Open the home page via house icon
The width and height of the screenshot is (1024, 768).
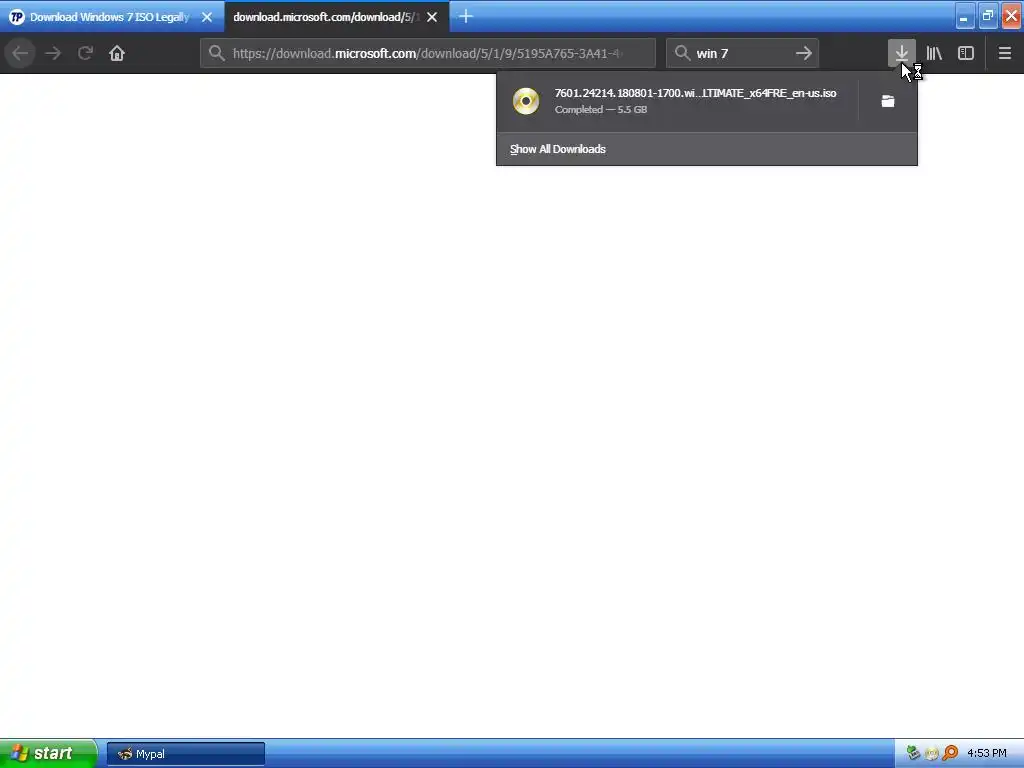[x=117, y=53]
